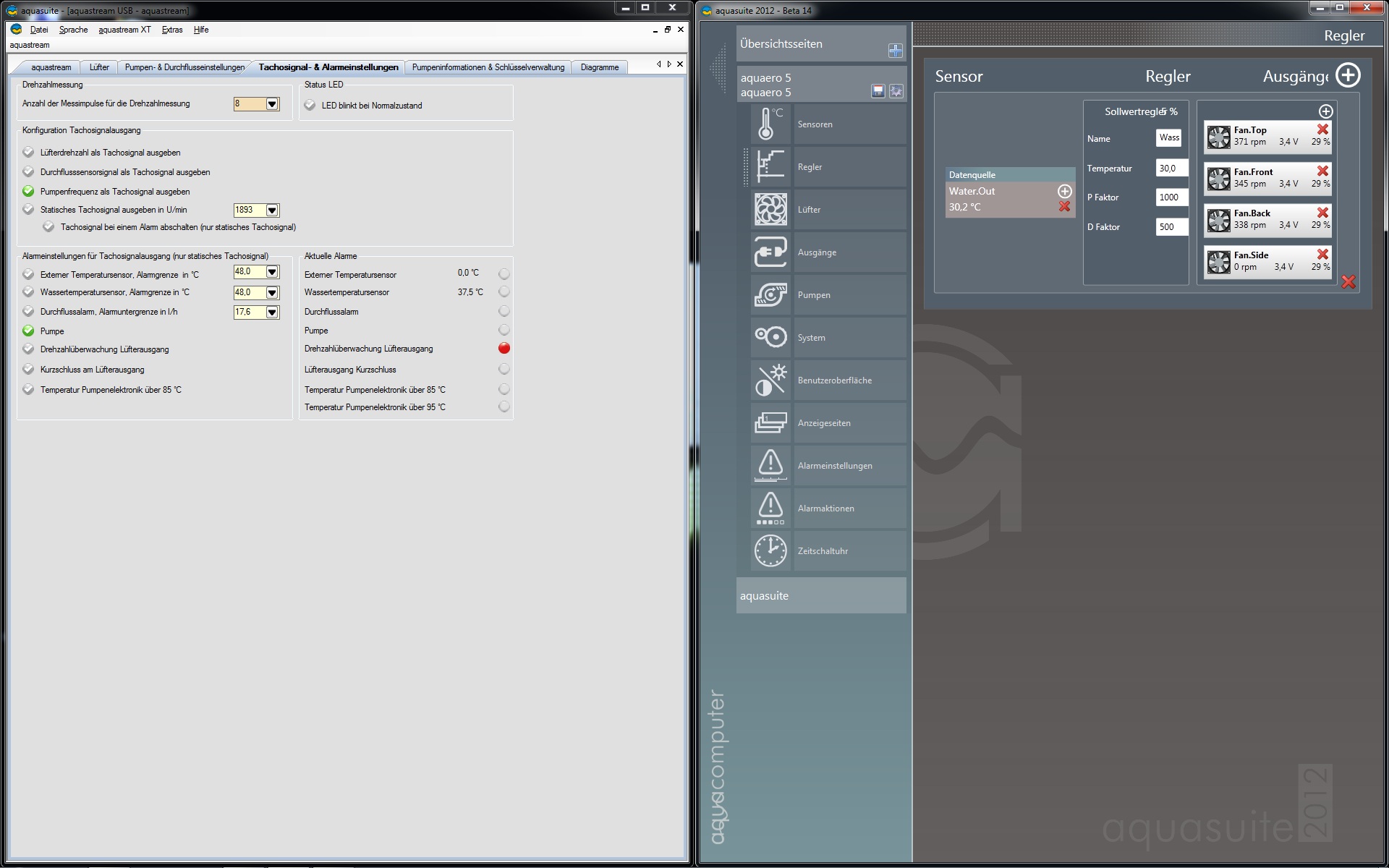Image resolution: width=1389 pixels, height=868 pixels.
Task: Open the Zeitschaltuhr clock icon
Action: point(770,551)
